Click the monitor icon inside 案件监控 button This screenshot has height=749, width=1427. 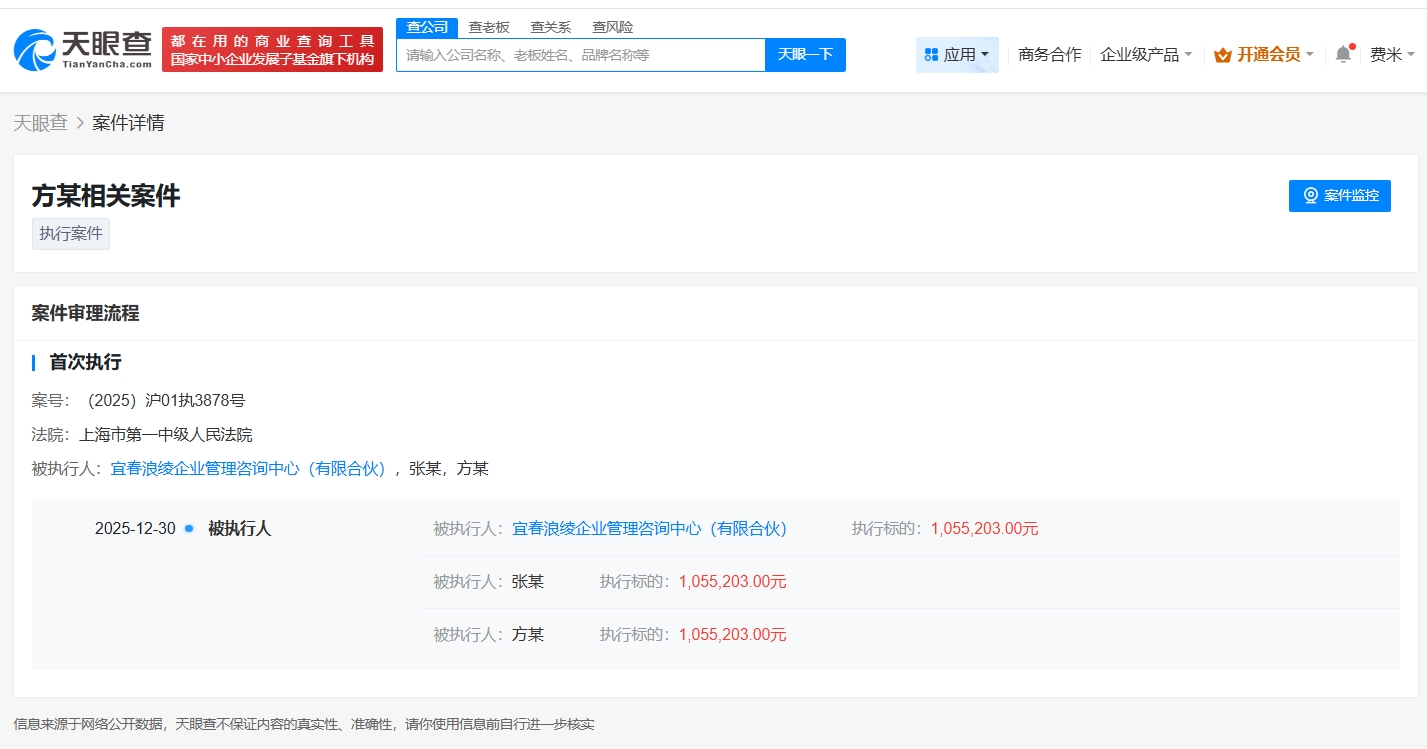[x=1309, y=195]
